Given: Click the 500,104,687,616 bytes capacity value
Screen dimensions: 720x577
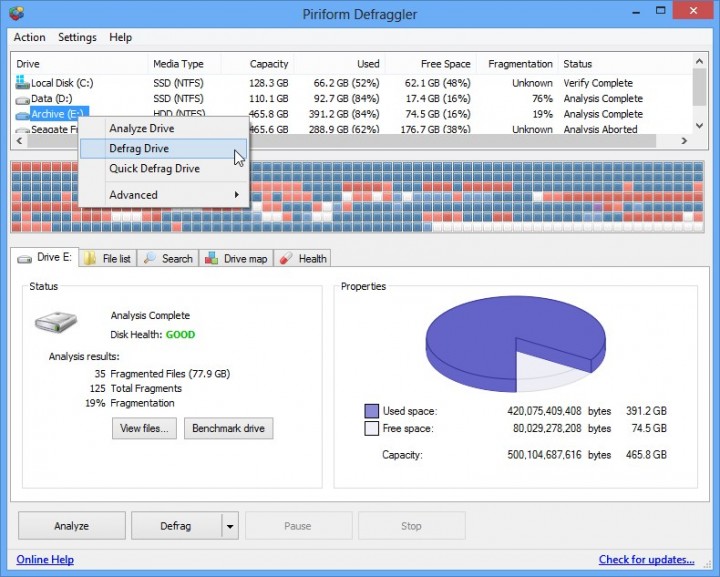Looking at the screenshot, I should (x=559, y=455).
